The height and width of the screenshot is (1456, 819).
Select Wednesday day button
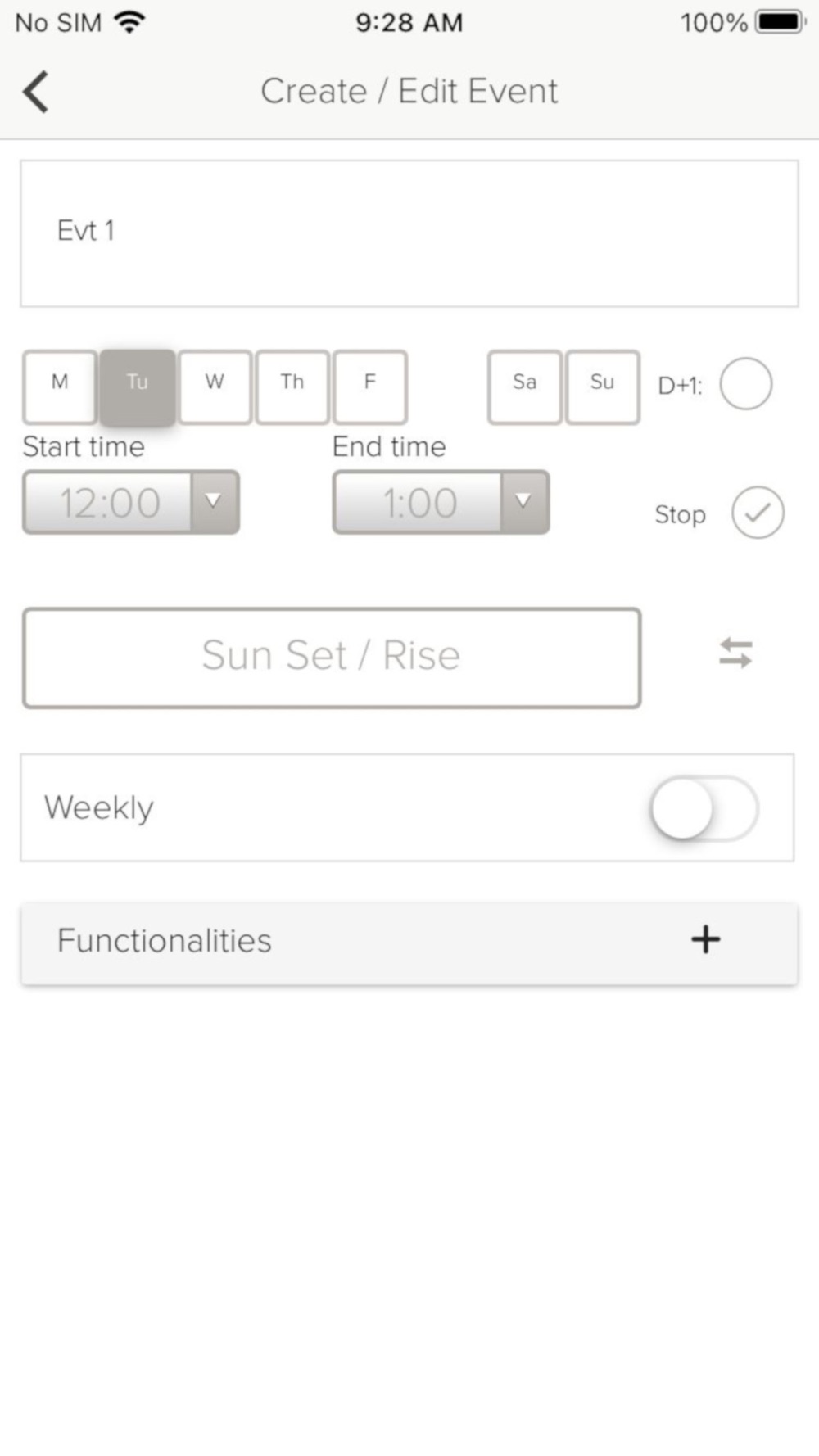click(x=215, y=387)
